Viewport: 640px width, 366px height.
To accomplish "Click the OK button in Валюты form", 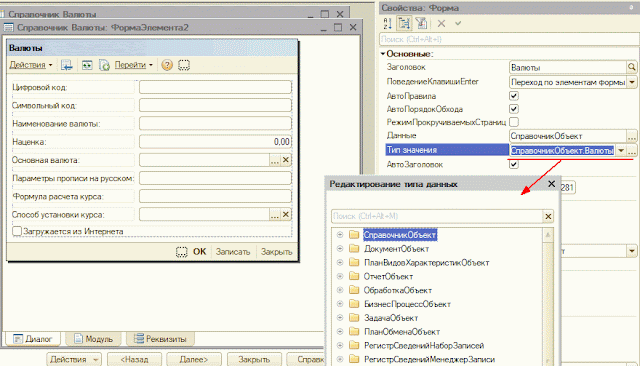I will click(x=199, y=252).
